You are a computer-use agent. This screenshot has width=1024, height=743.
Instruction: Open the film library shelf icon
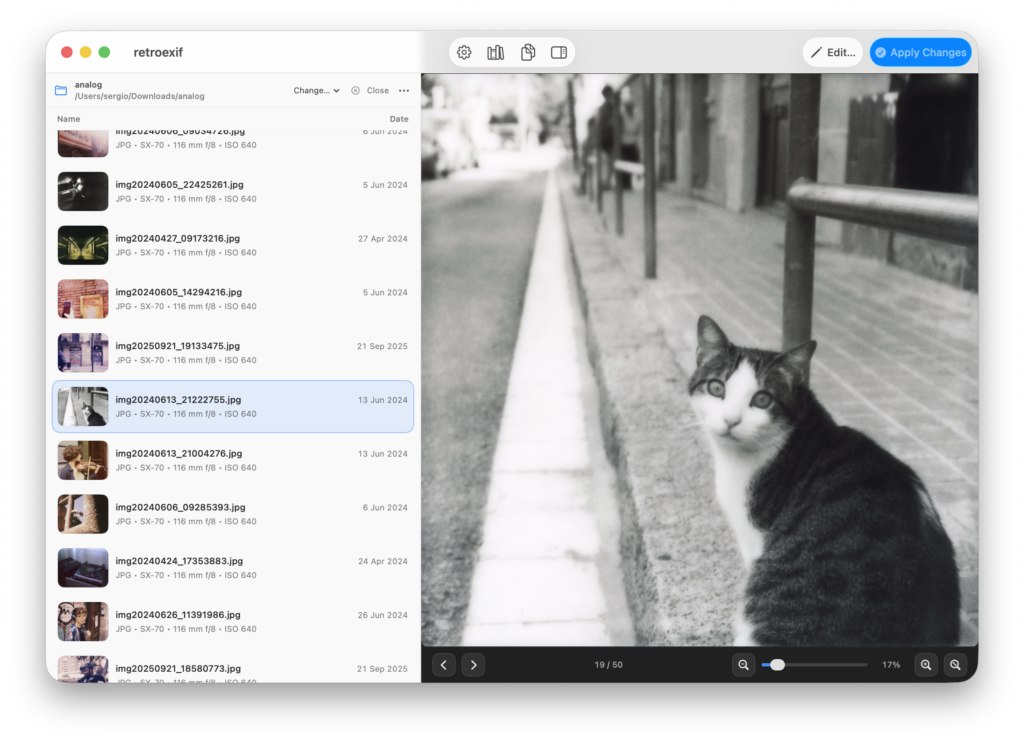(x=496, y=52)
